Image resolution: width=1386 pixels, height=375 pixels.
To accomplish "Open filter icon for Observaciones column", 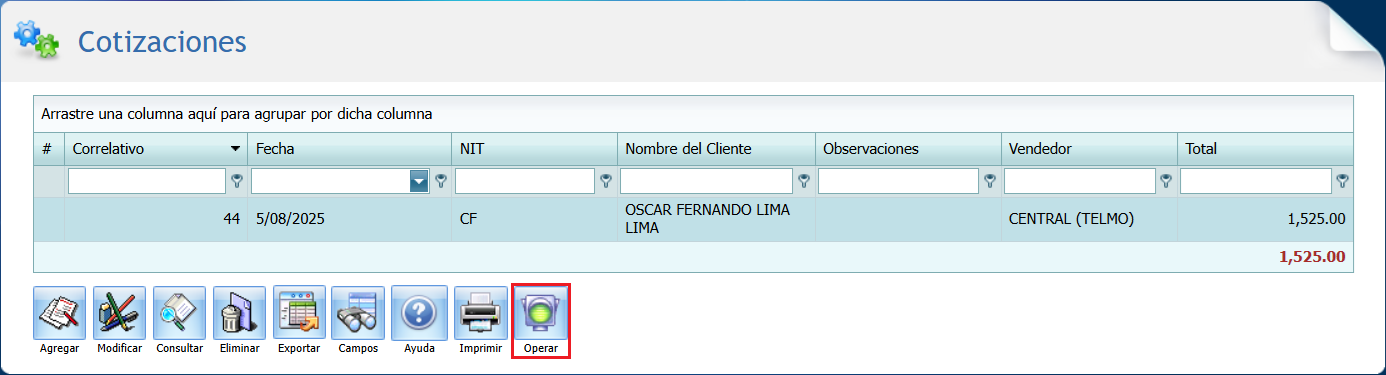I will tap(990, 181).
